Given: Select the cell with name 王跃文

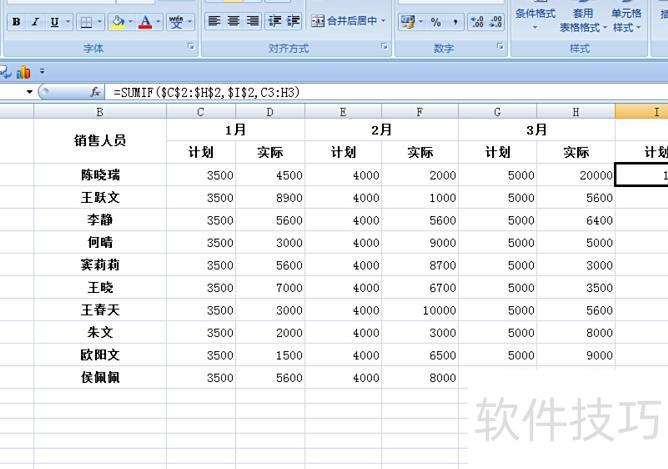Looking at the screenshot, I should (x=100, y=197).
